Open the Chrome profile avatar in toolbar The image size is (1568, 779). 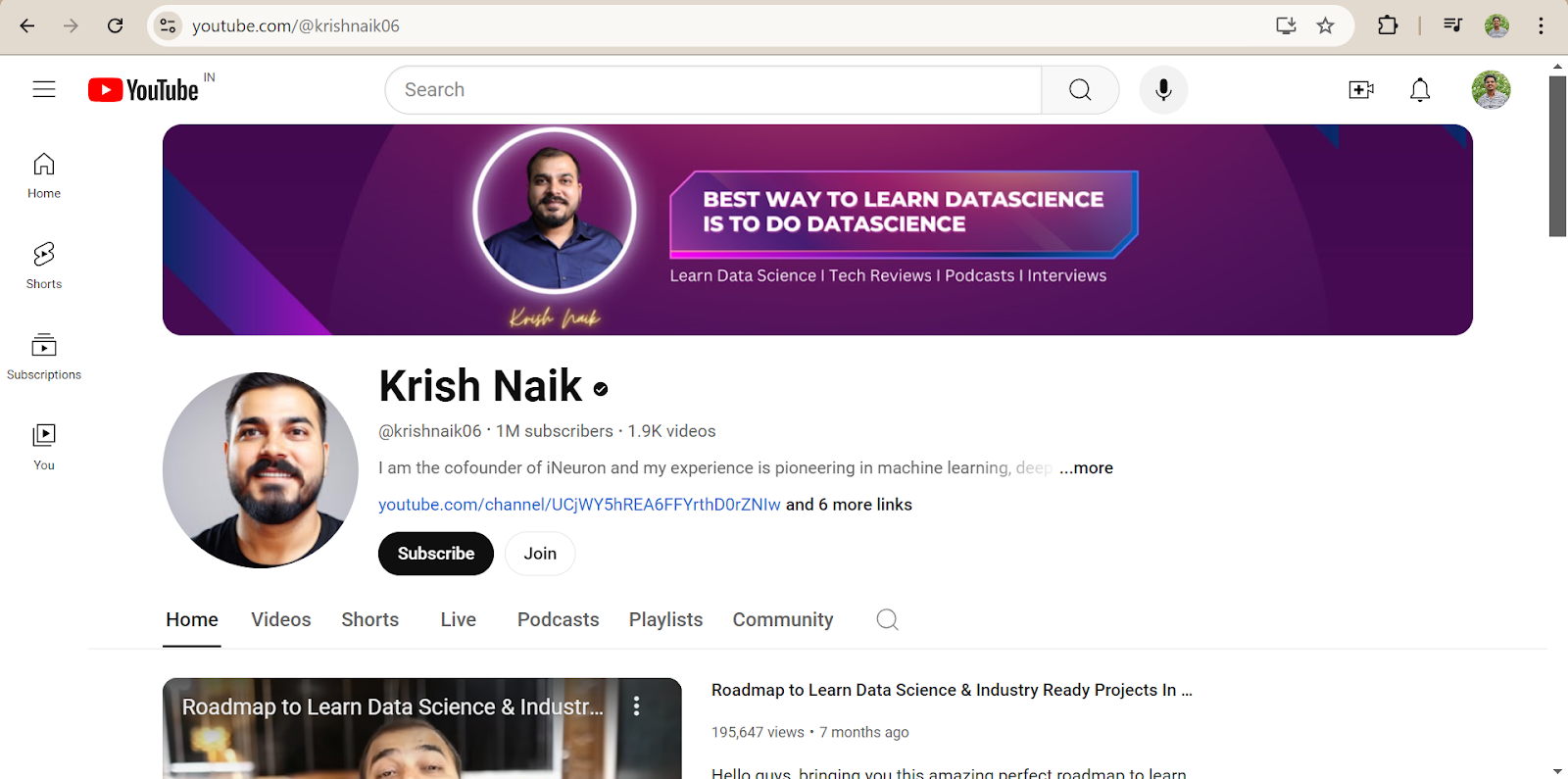point(1496,25)
